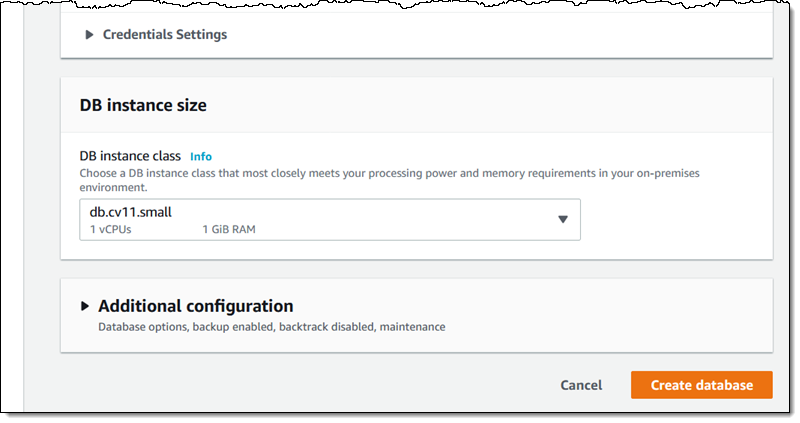This screenshot has width=800, height=423.
Task: Click the Credentials Settings section title
Action: coord(165,35)
